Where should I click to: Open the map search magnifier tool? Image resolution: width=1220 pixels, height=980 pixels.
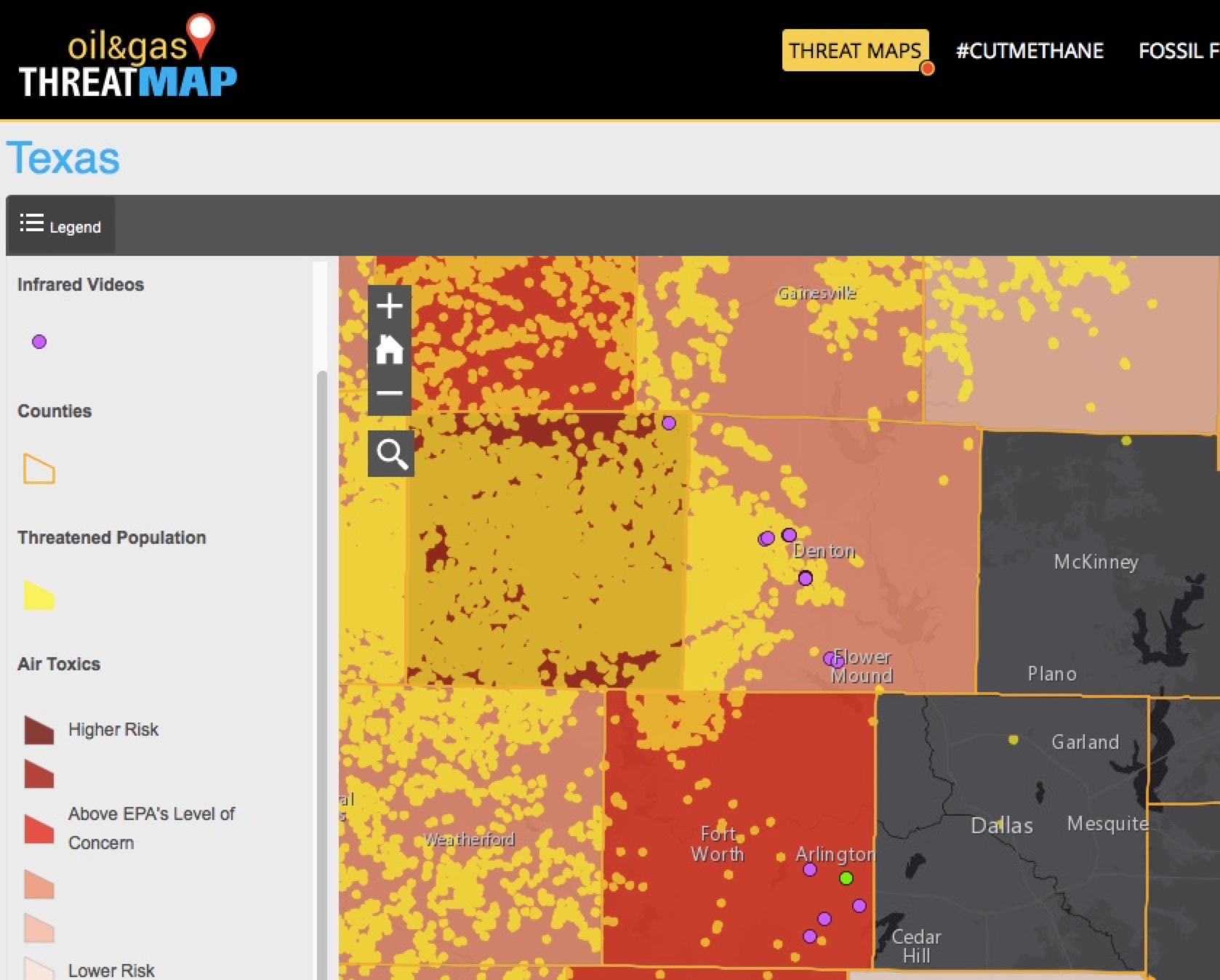coord(391,454)
